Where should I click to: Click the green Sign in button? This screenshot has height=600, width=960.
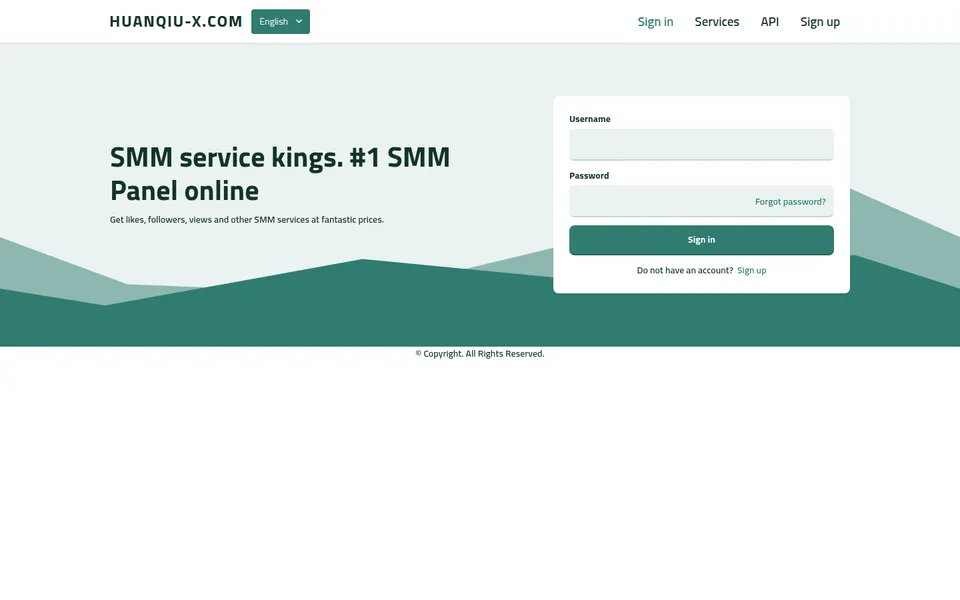tap(701, 240)
